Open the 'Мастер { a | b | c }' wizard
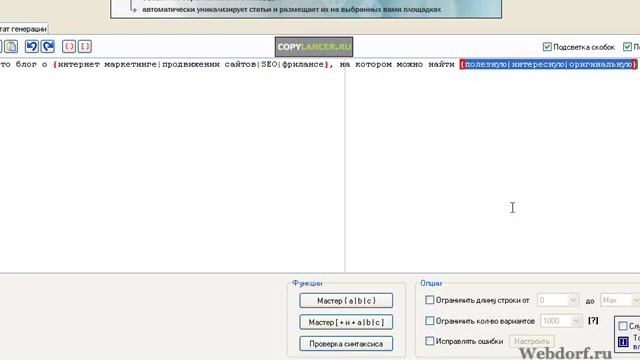The height and width of the screenshot is (360, 640). pyautogui.click(x=346, y=301)
